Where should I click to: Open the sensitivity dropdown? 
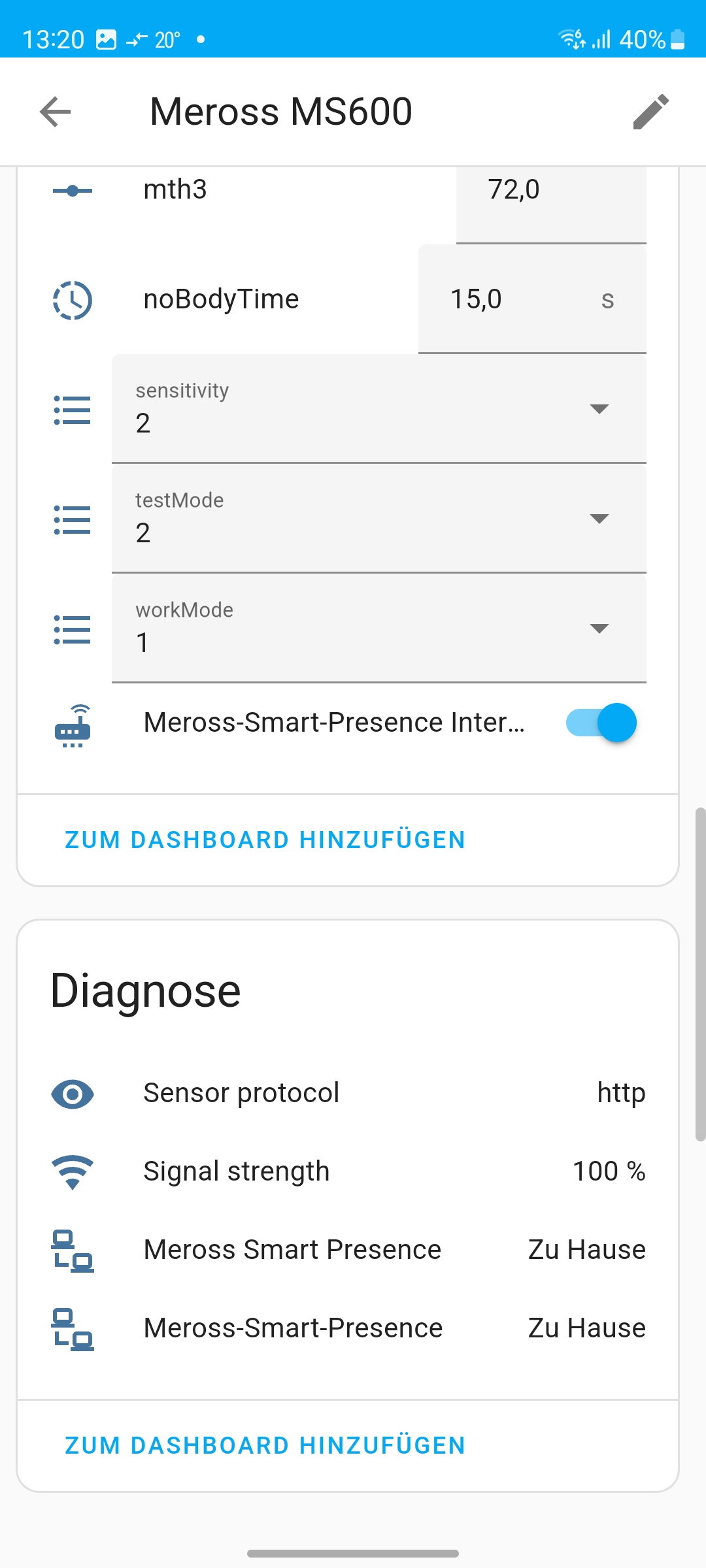pos(379,409)
